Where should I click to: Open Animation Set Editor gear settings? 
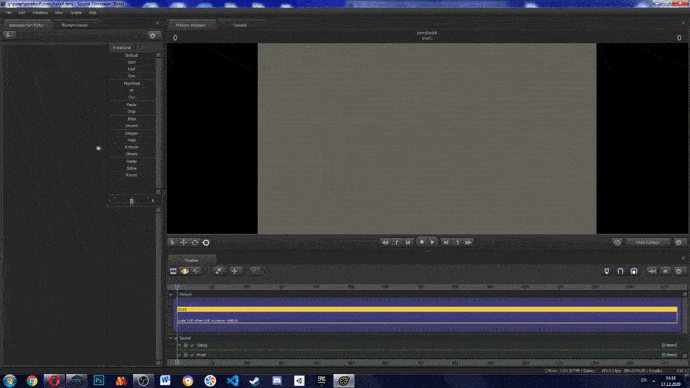[x=153, y=35]
